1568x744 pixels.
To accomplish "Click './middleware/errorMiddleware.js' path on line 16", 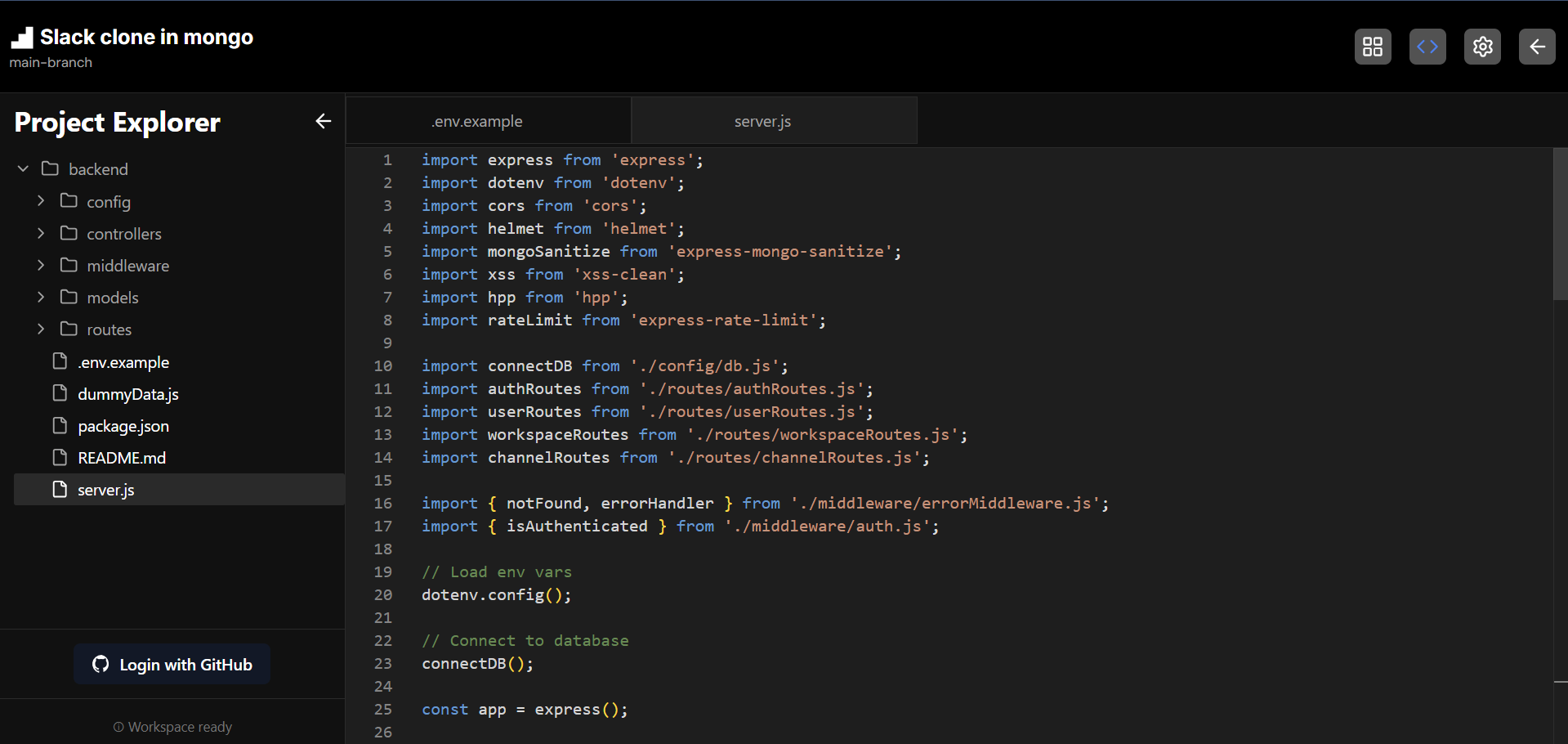I will 945,504.
